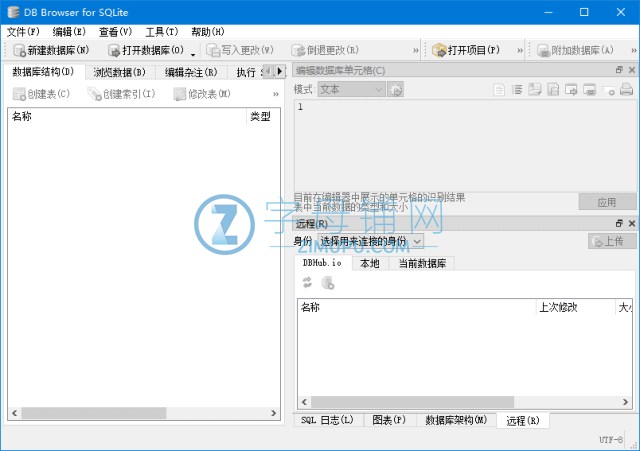640x451 pixels.
Task: Expand toolbar overflow chevron after 倒退更改
Action: coord(416,51)
